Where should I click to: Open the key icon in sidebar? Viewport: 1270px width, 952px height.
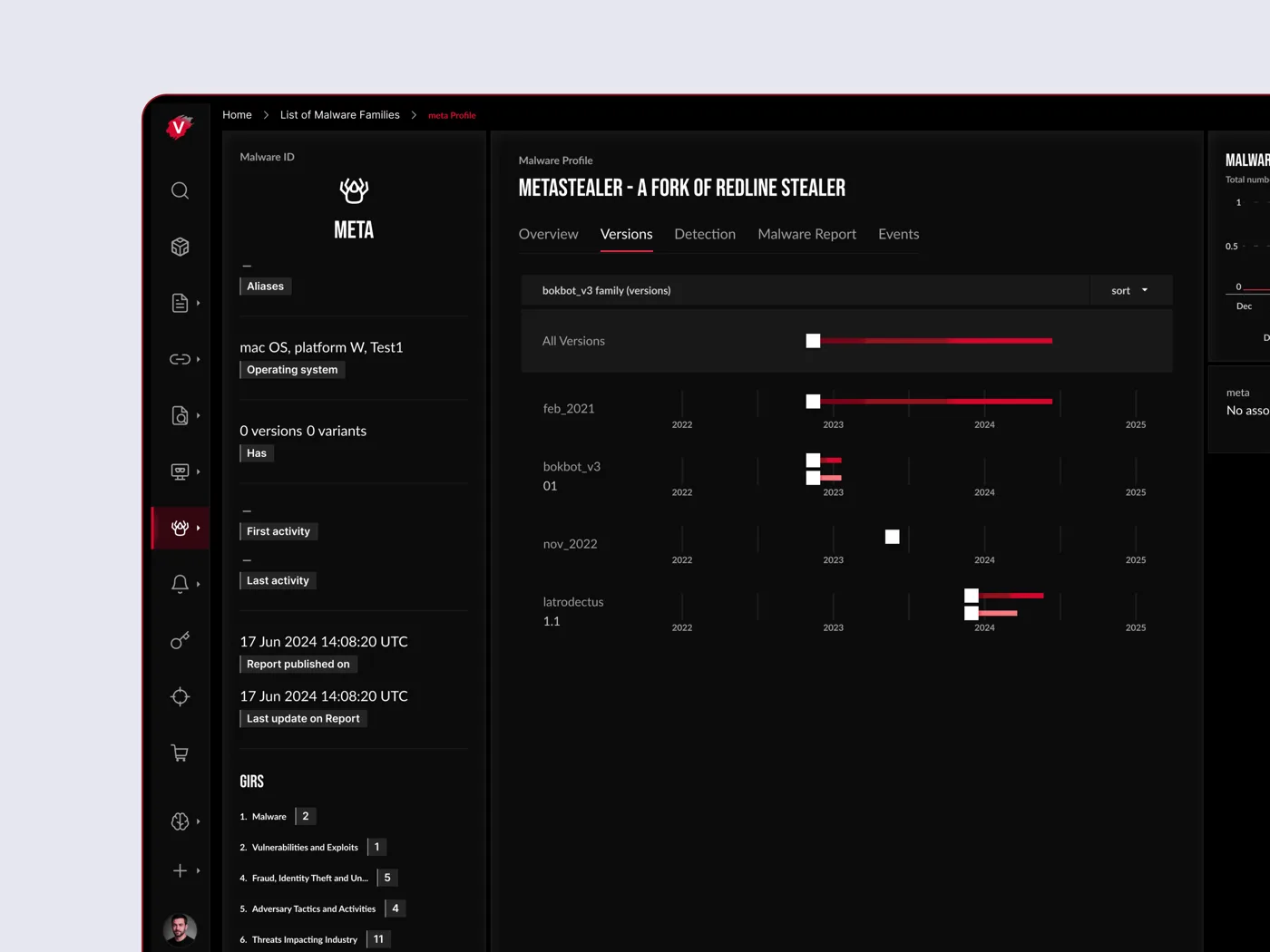point(180,640)
